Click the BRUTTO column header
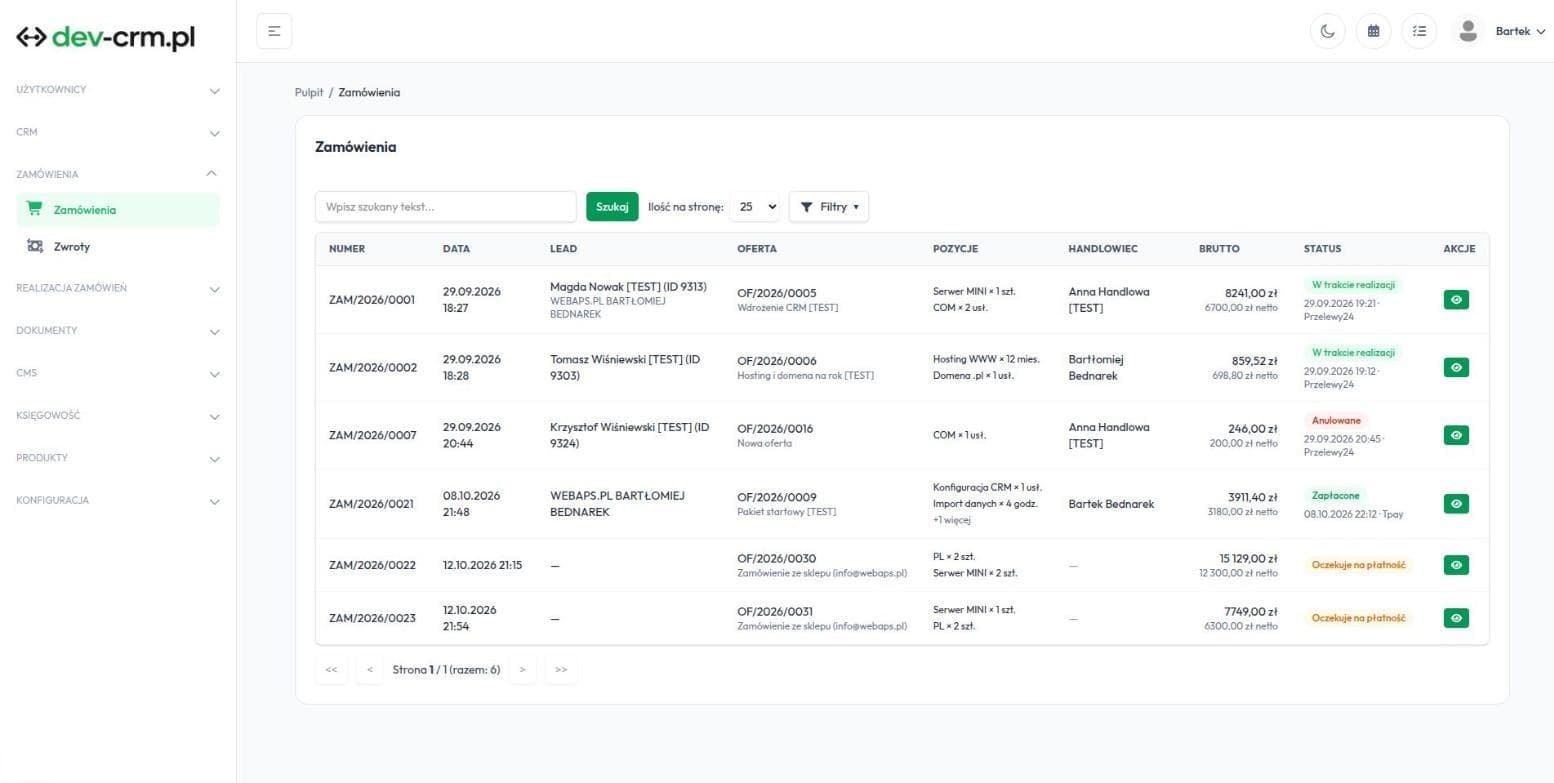The image size is (1554, 783). (1219, 249)
